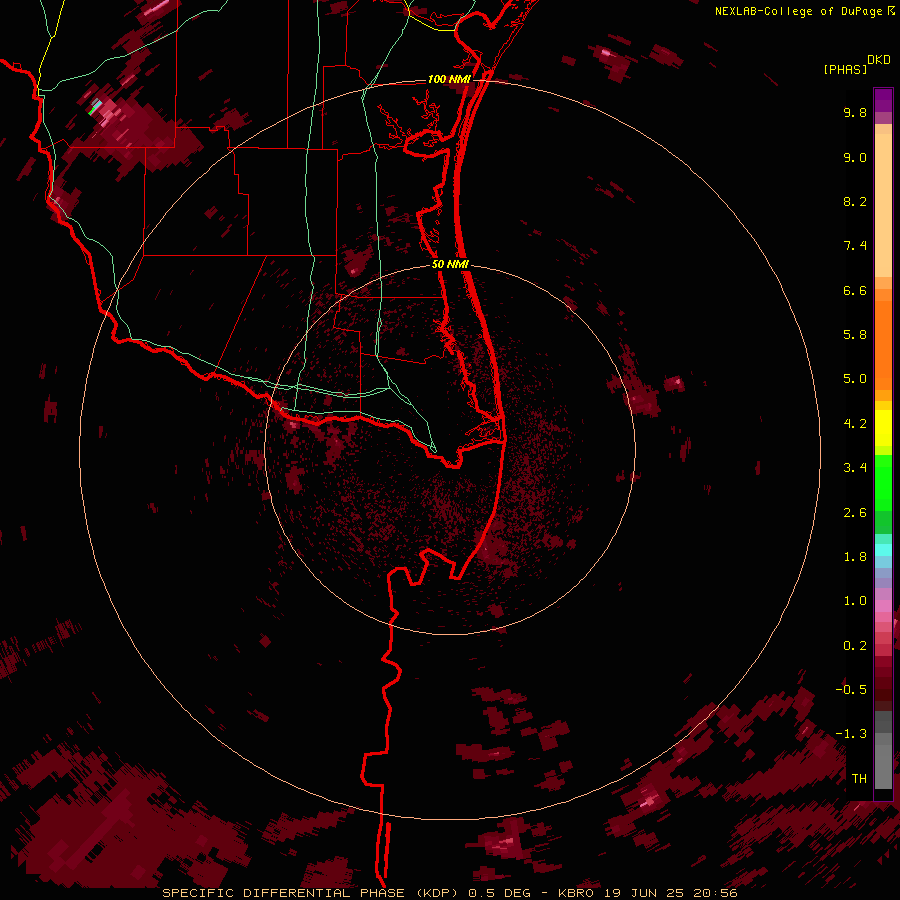Image resolution: width=900 pixels, height=900 pixels.
Task: Click the cyan segment of color scale
Action: coord(883,550)
